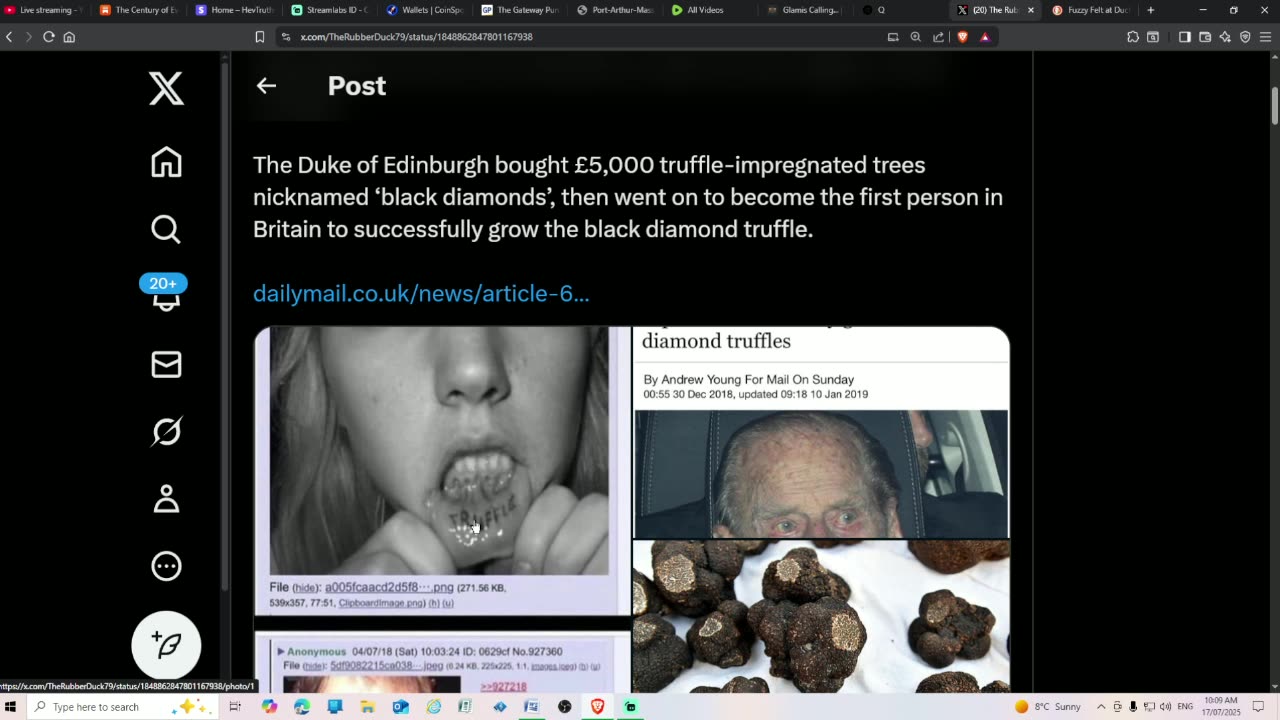Open Brave Wallet icon in toolbar
This screenshot has width=1280, height=720.
1205,37
